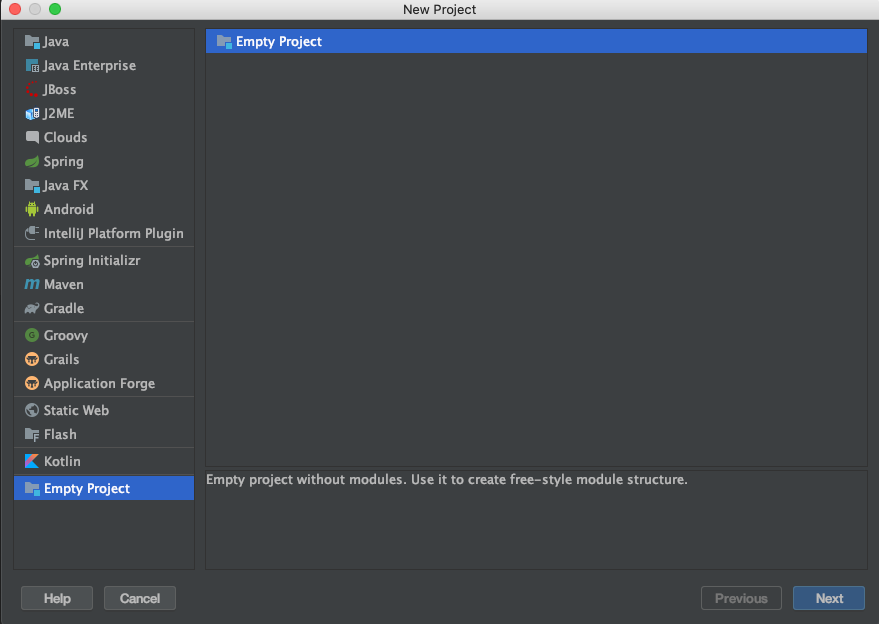
Task: Click the Spring Initializr icon
Action: point(32,261)
